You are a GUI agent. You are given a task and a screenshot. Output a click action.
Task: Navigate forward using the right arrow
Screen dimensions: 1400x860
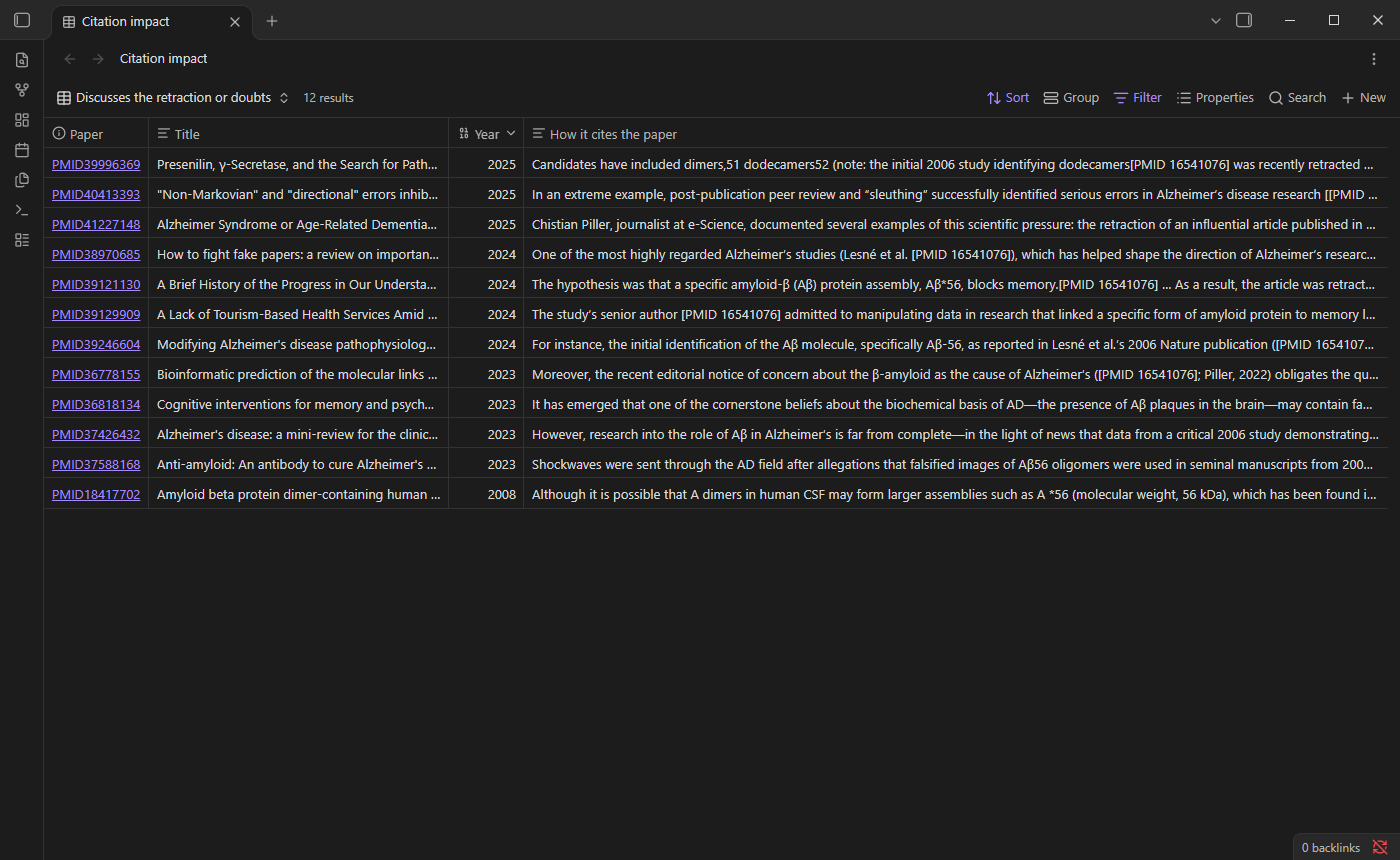(x=98, y=59)
